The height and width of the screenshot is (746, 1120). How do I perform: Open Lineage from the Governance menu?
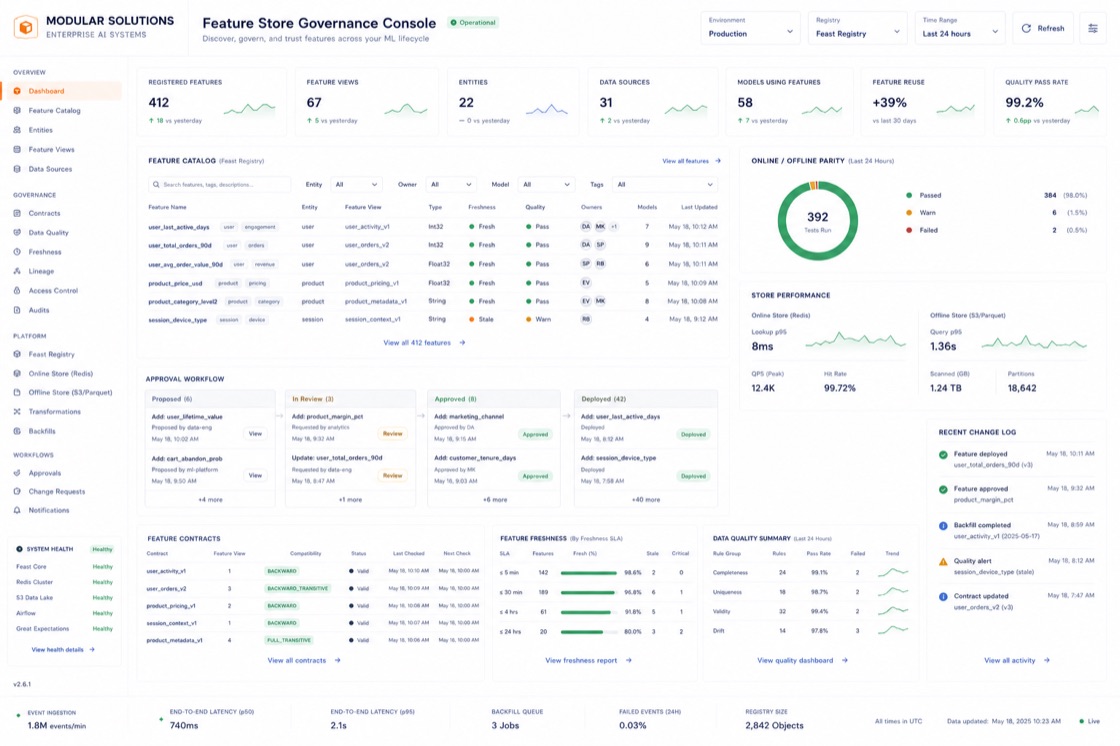(41, 271)
